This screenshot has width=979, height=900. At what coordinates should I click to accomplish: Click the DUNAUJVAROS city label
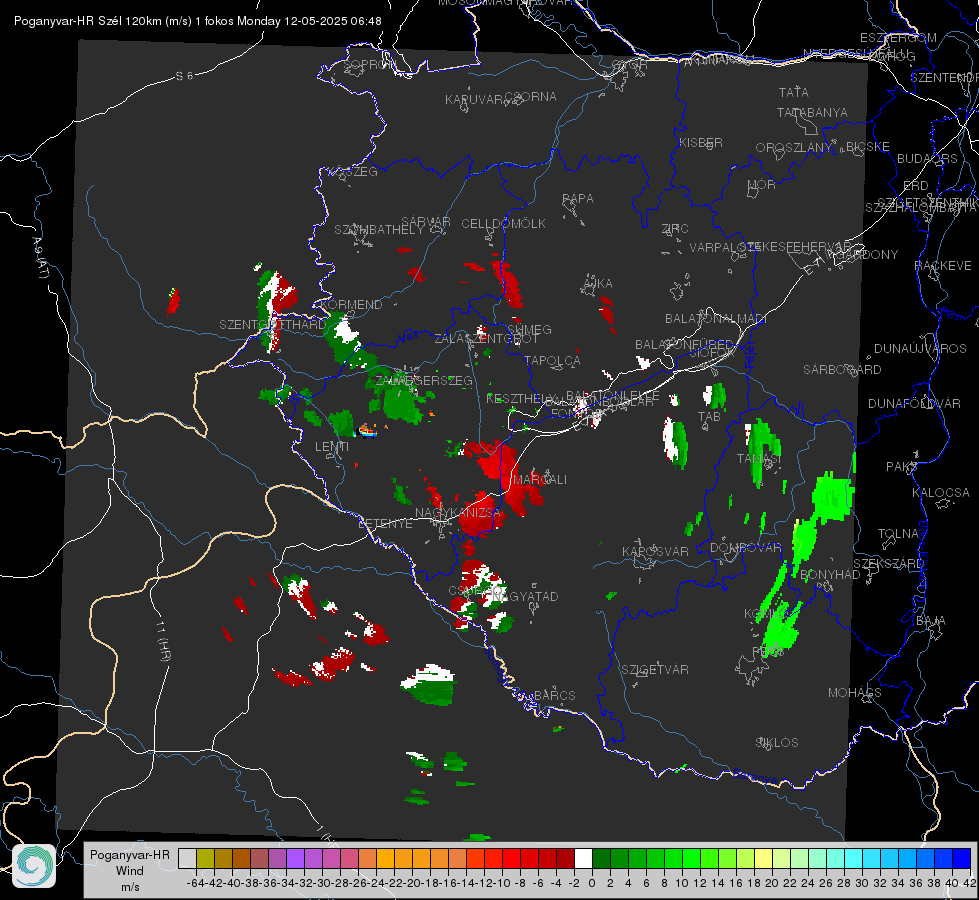[x=920, y=349]
